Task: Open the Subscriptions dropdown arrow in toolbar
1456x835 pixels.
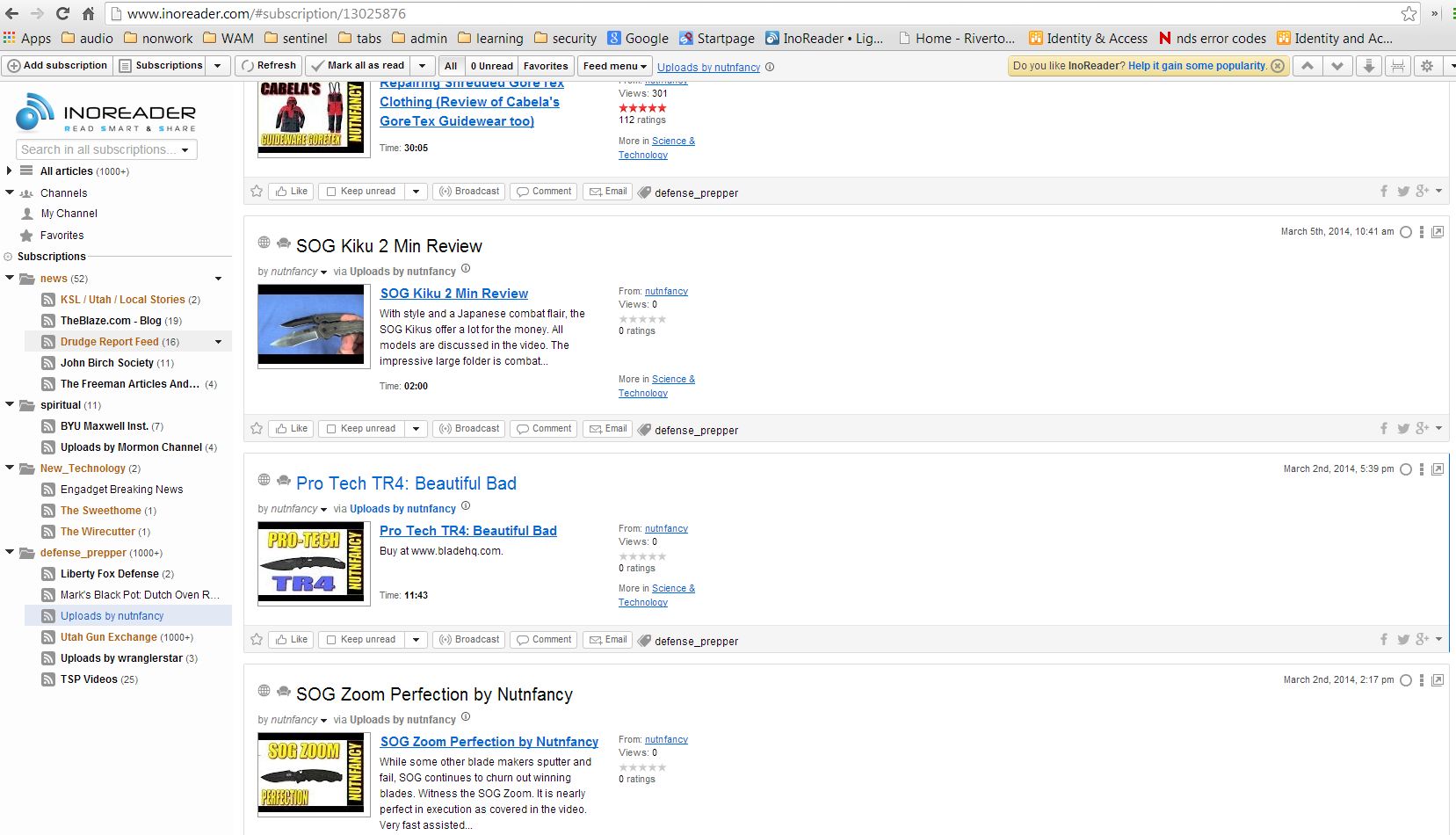Action: coord(218,66)
